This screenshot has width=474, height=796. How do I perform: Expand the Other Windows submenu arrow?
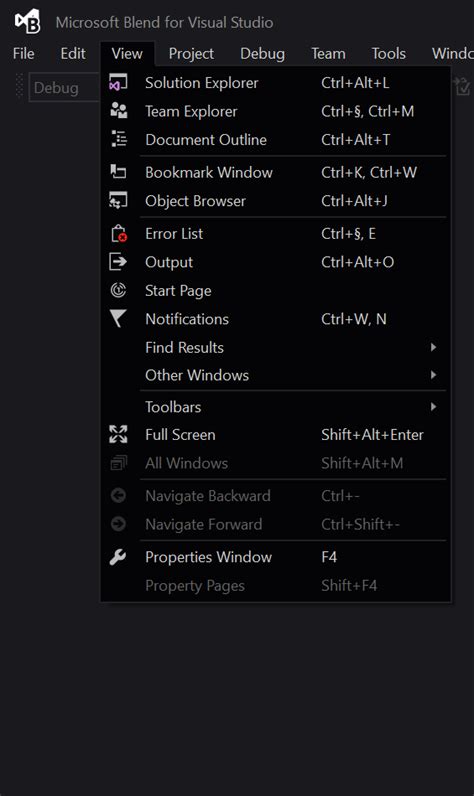pos(433,375)
